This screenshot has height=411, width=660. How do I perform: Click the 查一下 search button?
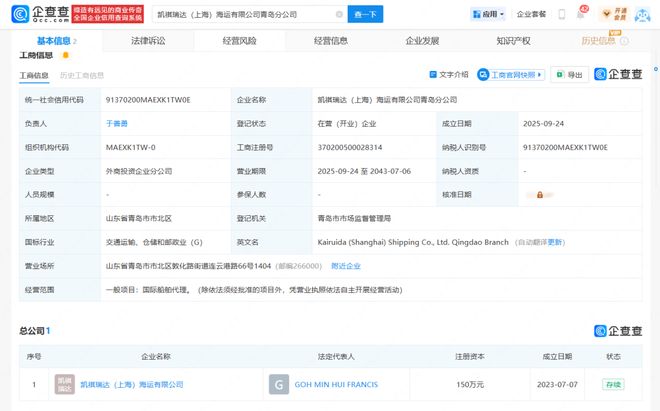tap(365, 14)
